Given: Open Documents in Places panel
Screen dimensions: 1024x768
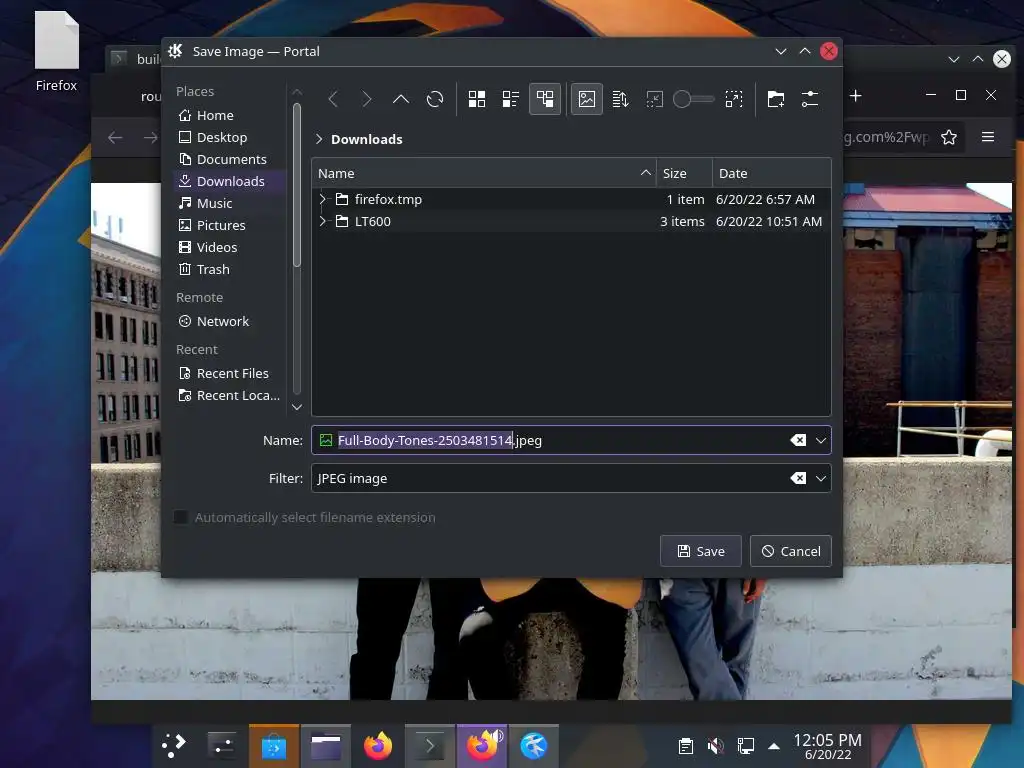Looking at the screenshot, I should [x=229, y=159].
